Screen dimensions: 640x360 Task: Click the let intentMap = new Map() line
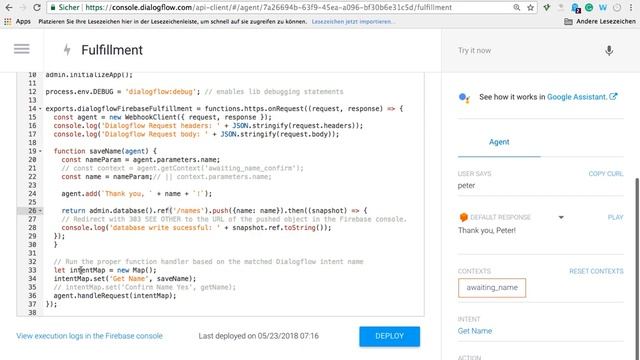click(105, 270)
